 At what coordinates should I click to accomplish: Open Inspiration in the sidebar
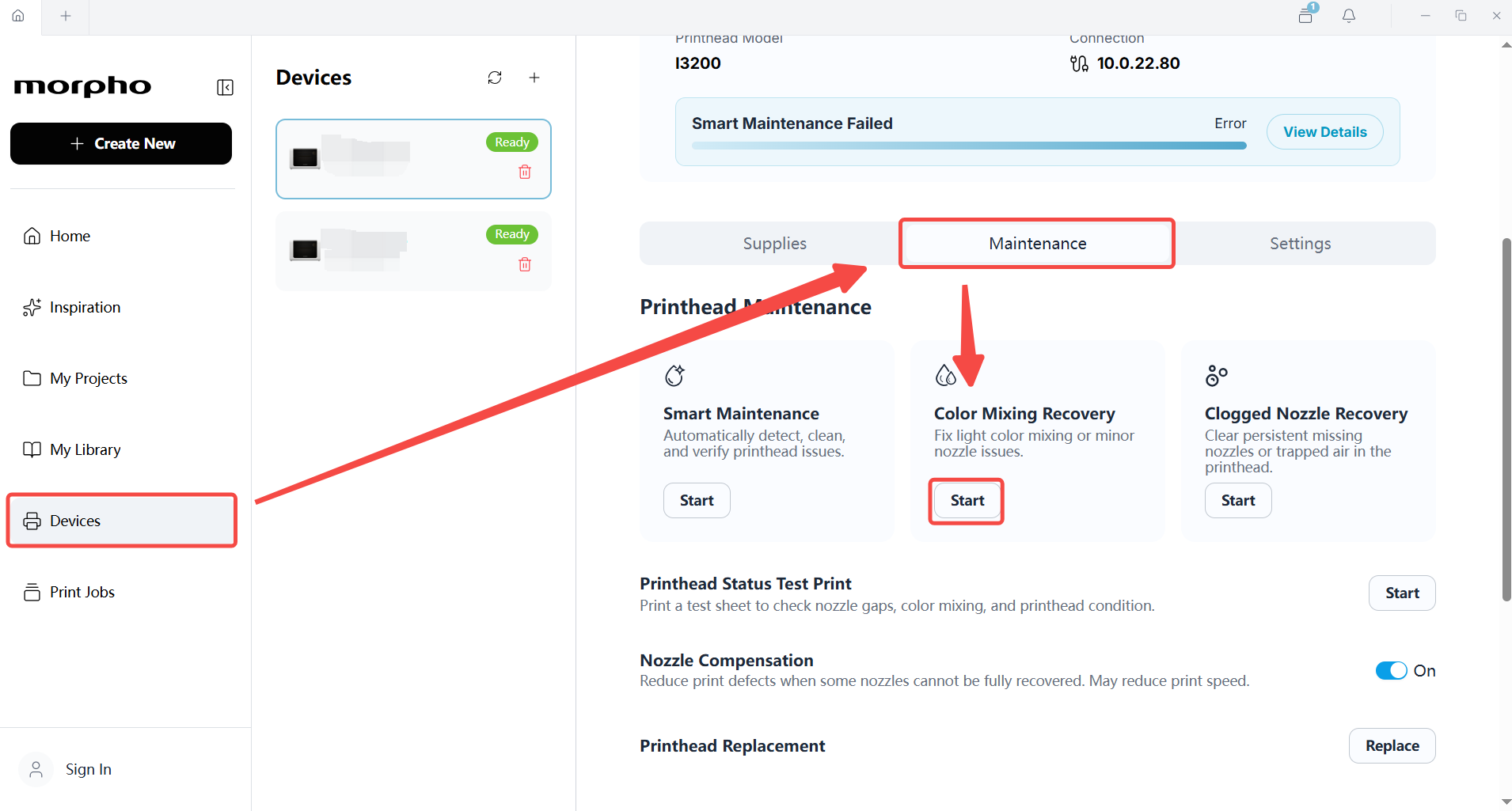122,307
